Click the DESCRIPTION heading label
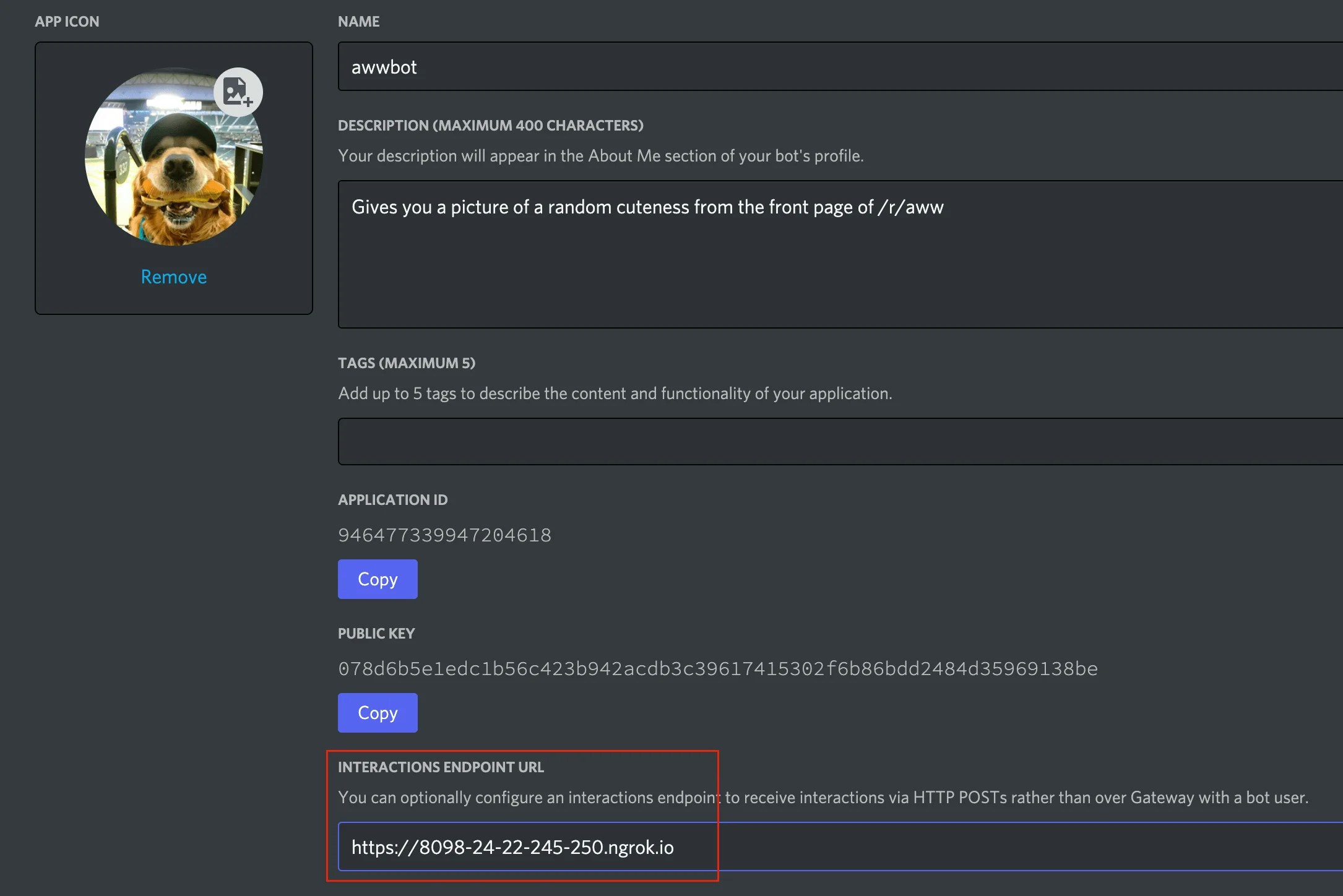1343x896 pixels. pos(491,124)
